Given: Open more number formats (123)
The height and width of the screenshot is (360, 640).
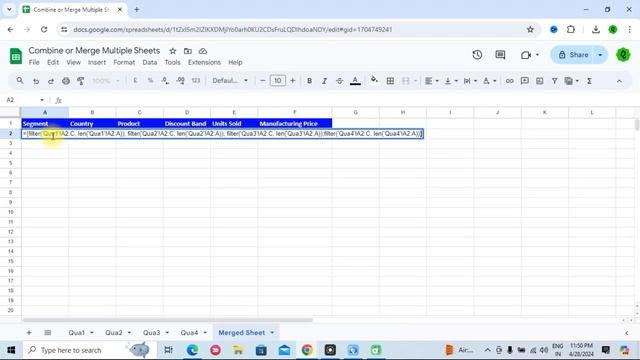Looking at the screenshot, I should tap(196, 81).
